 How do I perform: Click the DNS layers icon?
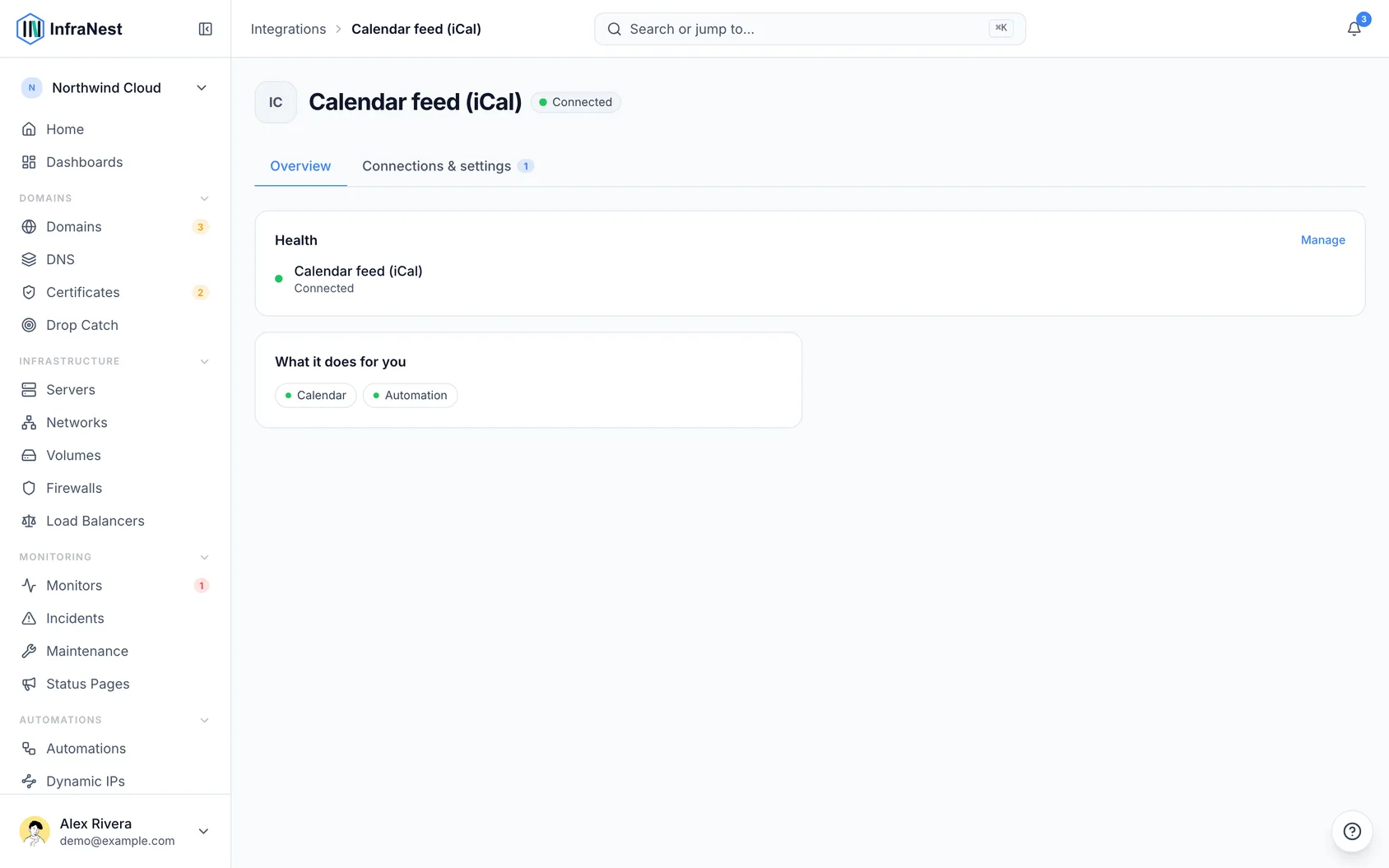click(29, 259)
